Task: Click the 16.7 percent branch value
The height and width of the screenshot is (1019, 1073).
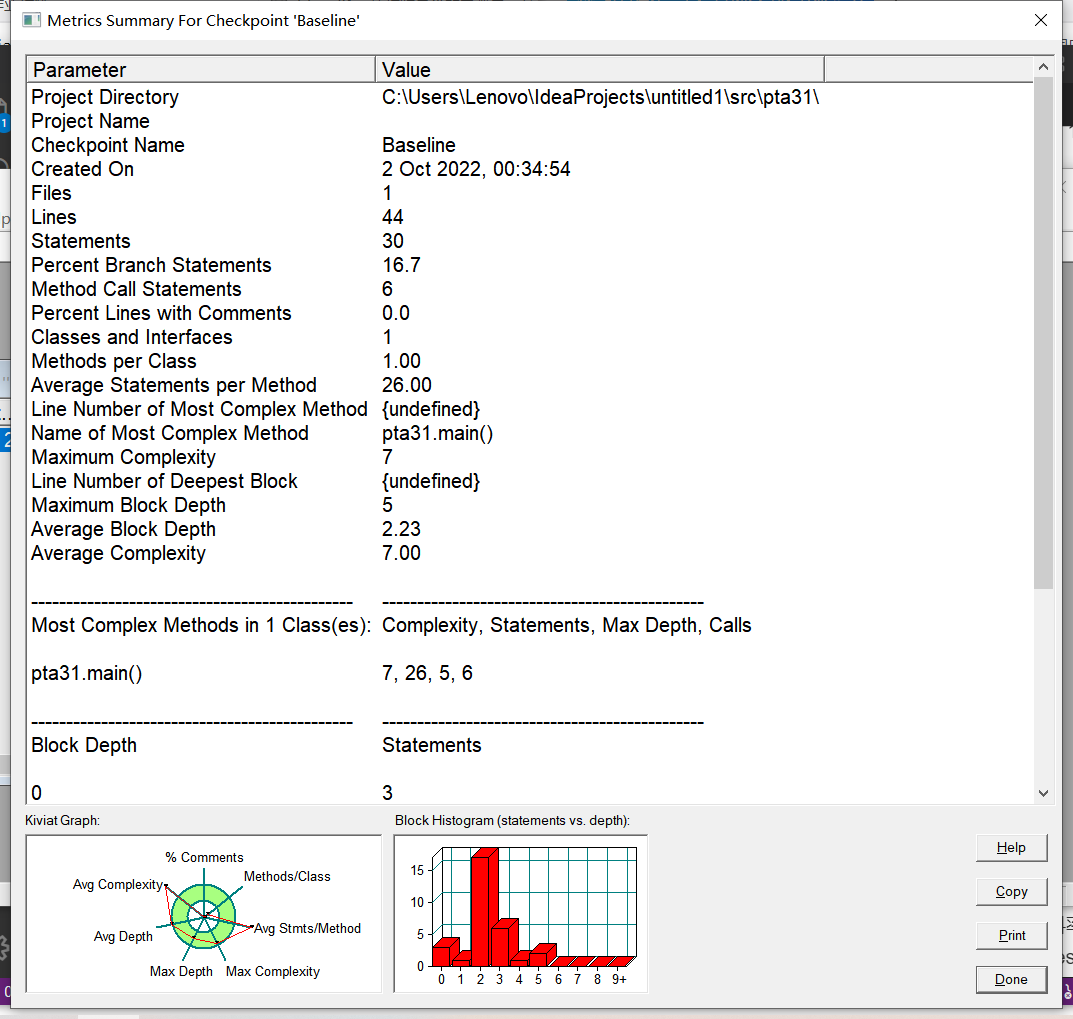Action: tap(401, 265)
